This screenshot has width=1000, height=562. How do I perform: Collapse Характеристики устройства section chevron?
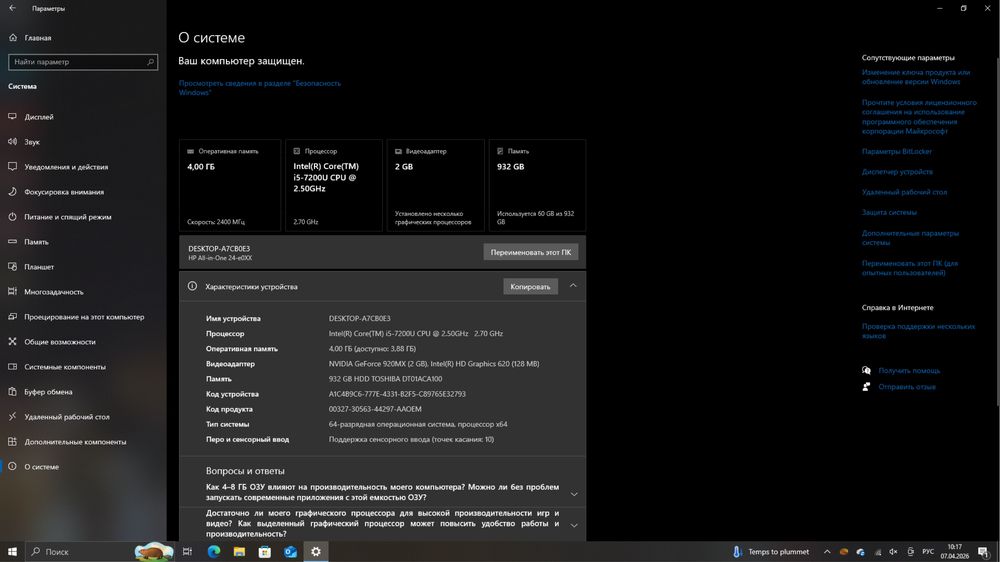[573, 286]
